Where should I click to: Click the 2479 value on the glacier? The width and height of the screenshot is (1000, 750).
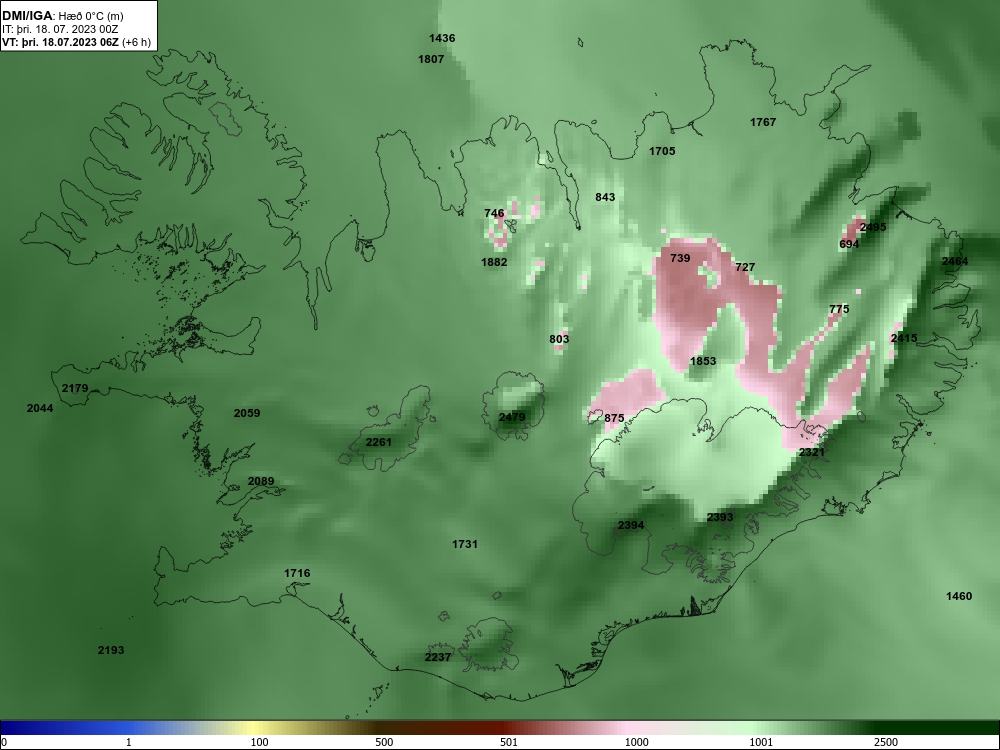[x=511, y=417]
